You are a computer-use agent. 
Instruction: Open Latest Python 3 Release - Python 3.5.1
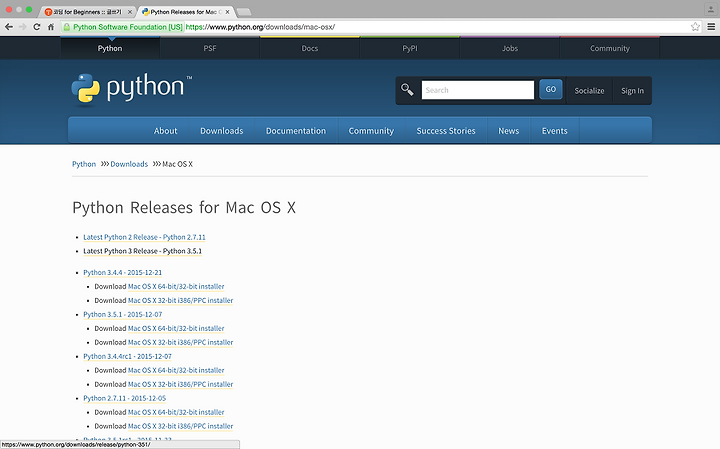pyautogui.click(x=142, y=251)
